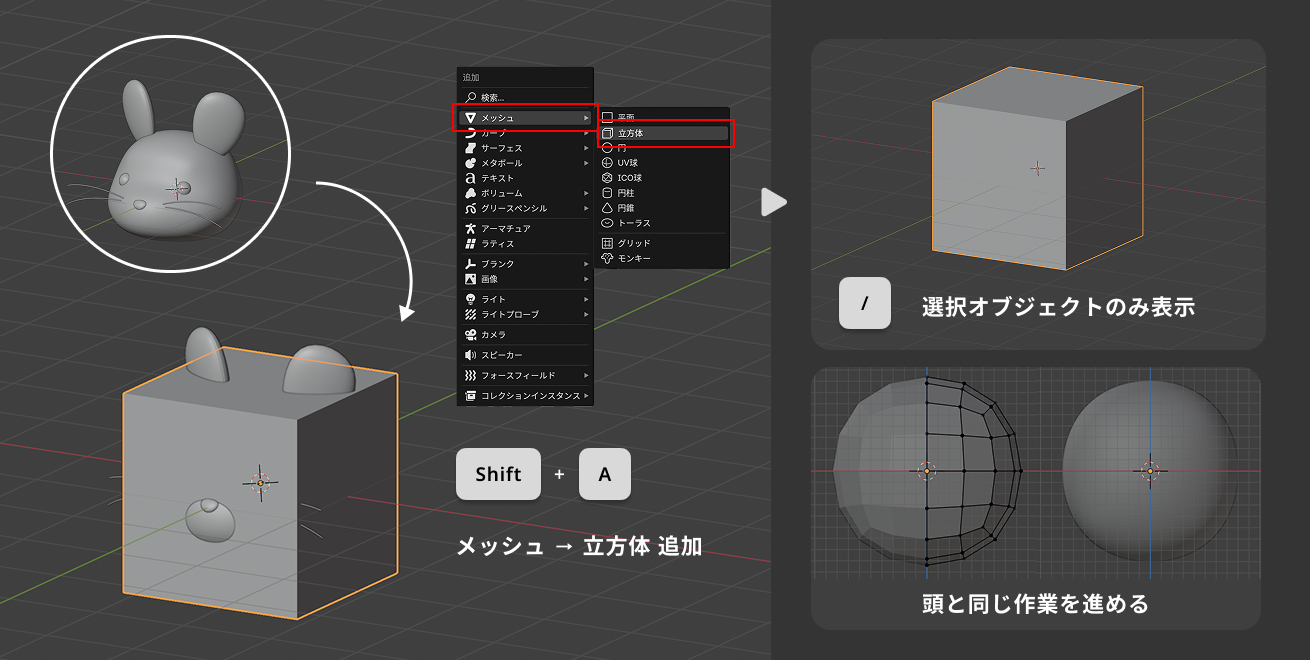Expand the 画像 submenu arrow
Viewport: 1310px width, 660px height.
587,279
